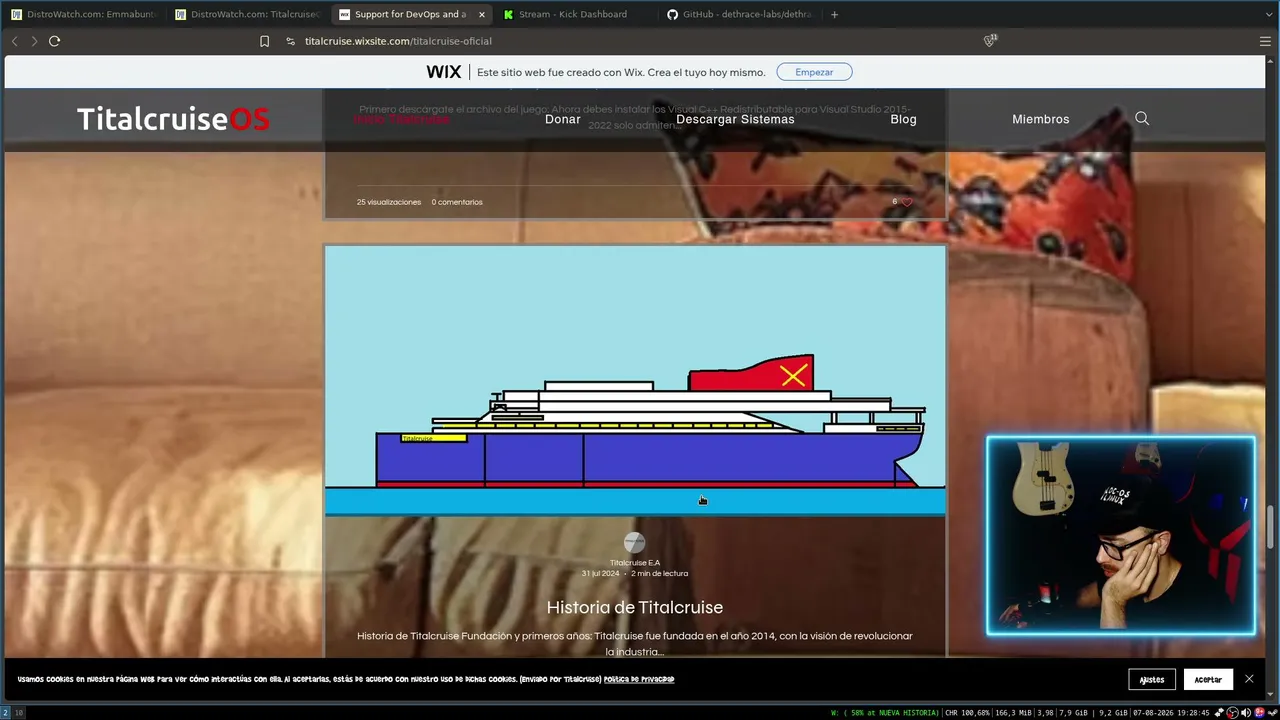
Task: Switch to GitHub dethrace-labs tab
Action: coord(738,14)
